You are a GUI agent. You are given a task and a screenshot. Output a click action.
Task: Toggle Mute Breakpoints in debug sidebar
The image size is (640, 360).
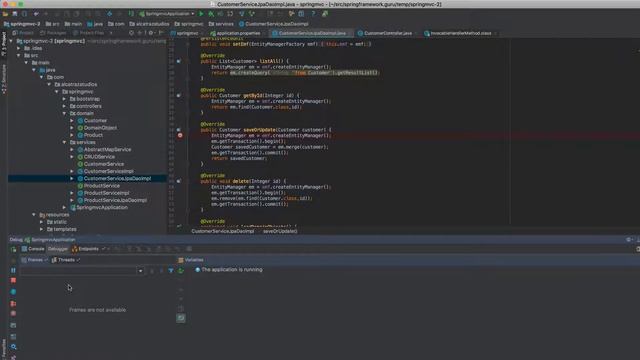point(13,313)
